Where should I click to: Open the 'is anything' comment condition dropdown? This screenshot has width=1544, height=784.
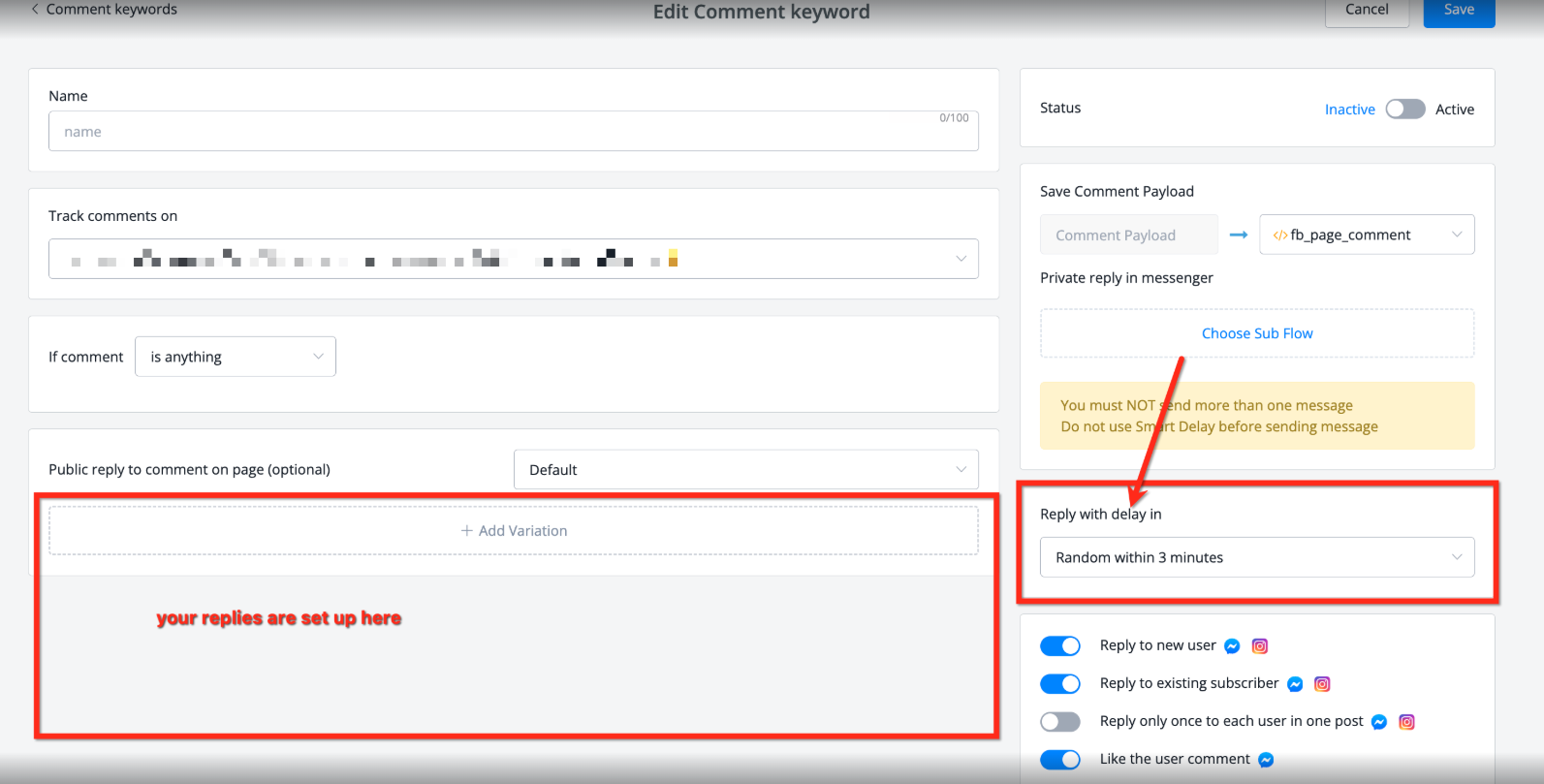coord(236,357)
